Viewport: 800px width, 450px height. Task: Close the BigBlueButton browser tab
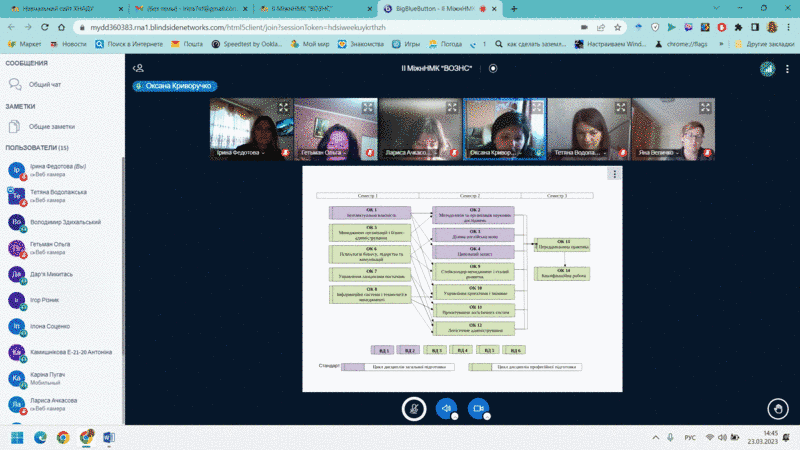tap(494, 9)
